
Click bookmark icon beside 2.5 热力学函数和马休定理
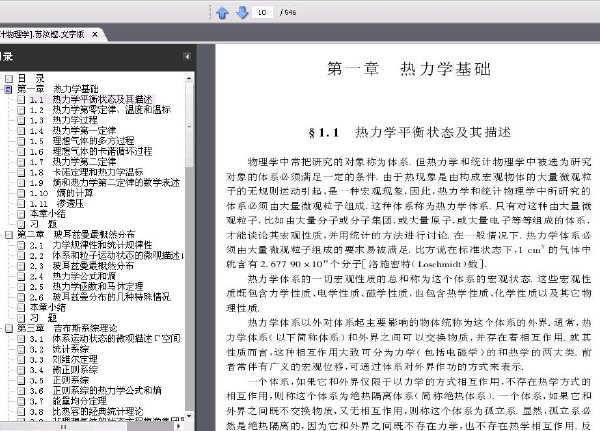coord(21,287)
